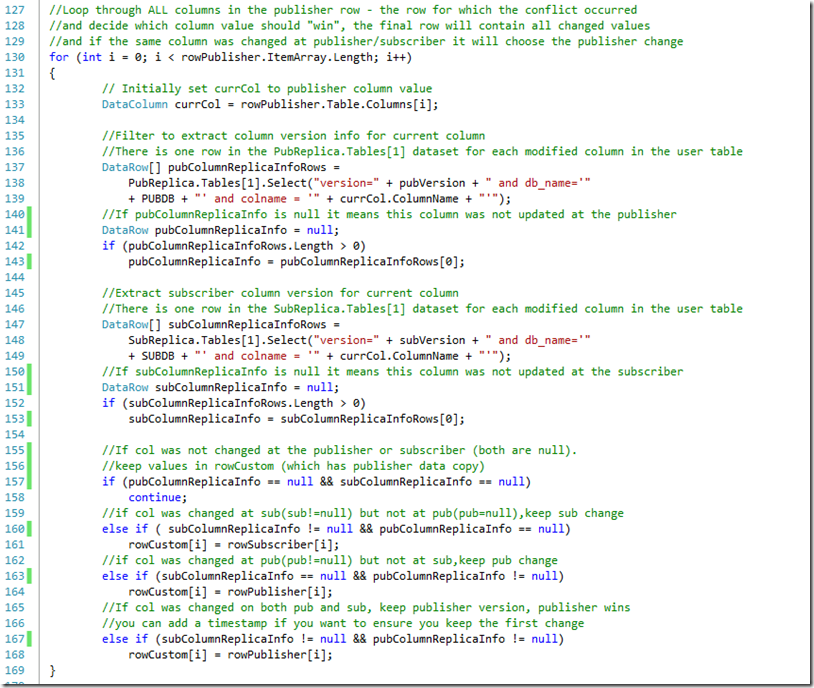Click comment about column not updated at the subscriber
This screenshot has width=814, height=688.
tap(392, 372)
